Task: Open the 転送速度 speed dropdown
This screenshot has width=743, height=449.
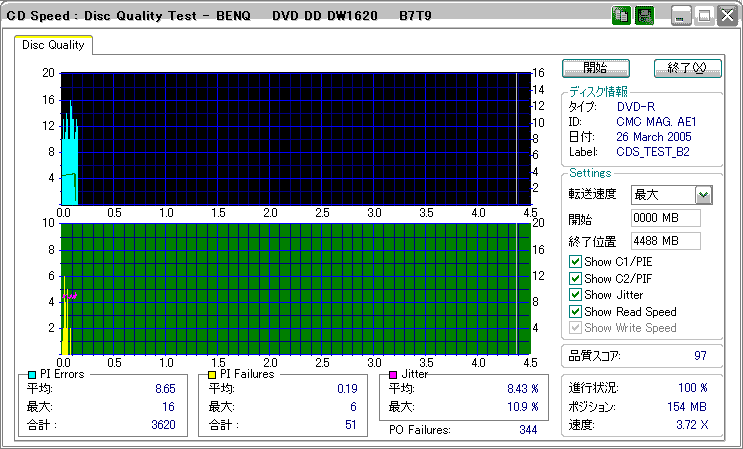Action: (704, 195)
